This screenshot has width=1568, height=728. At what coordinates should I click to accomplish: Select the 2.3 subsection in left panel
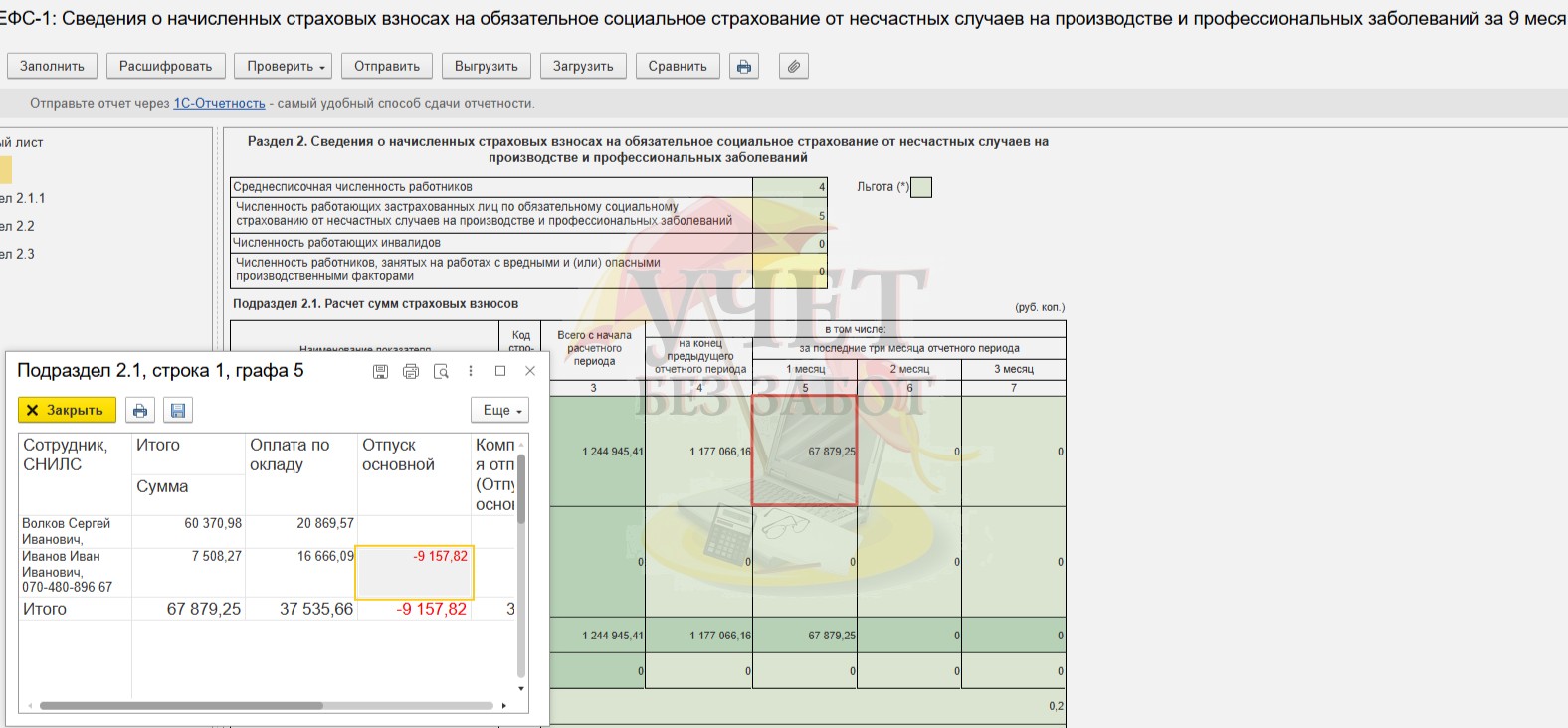18,254
